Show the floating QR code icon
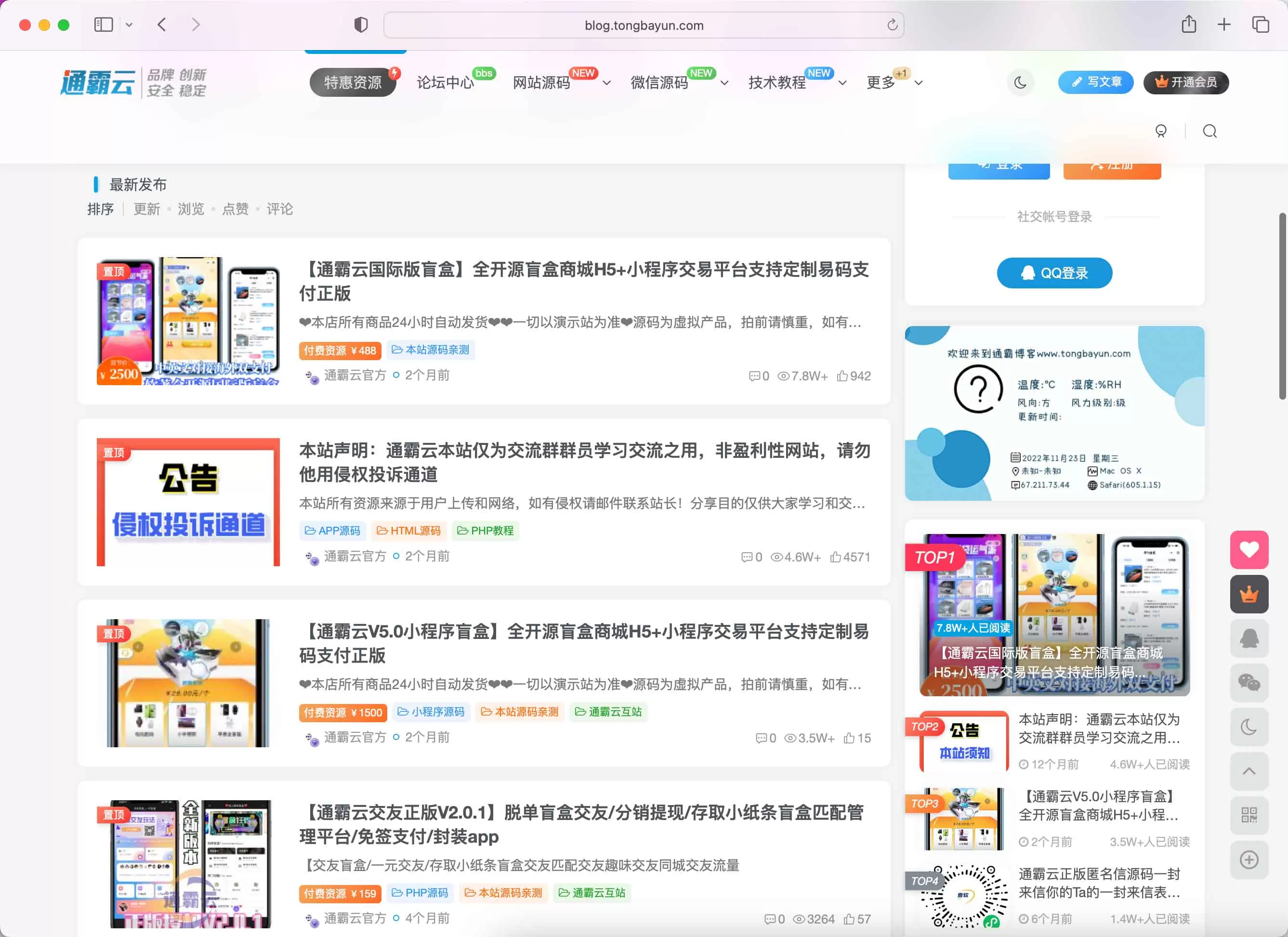This screenshot has width=1288, height=937. [x=1249, y=815]
